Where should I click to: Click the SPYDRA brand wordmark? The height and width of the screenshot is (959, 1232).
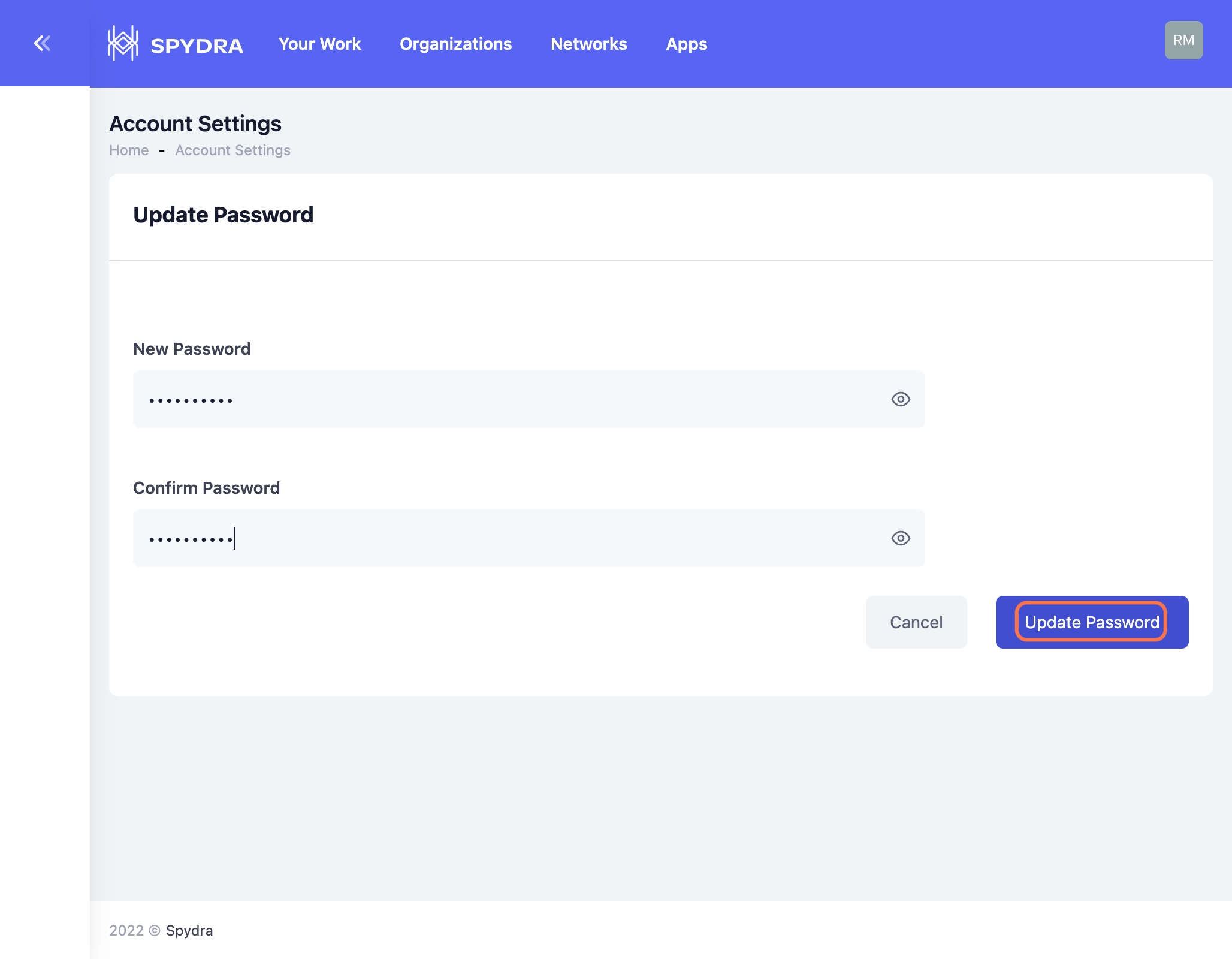tap(197, 46)
